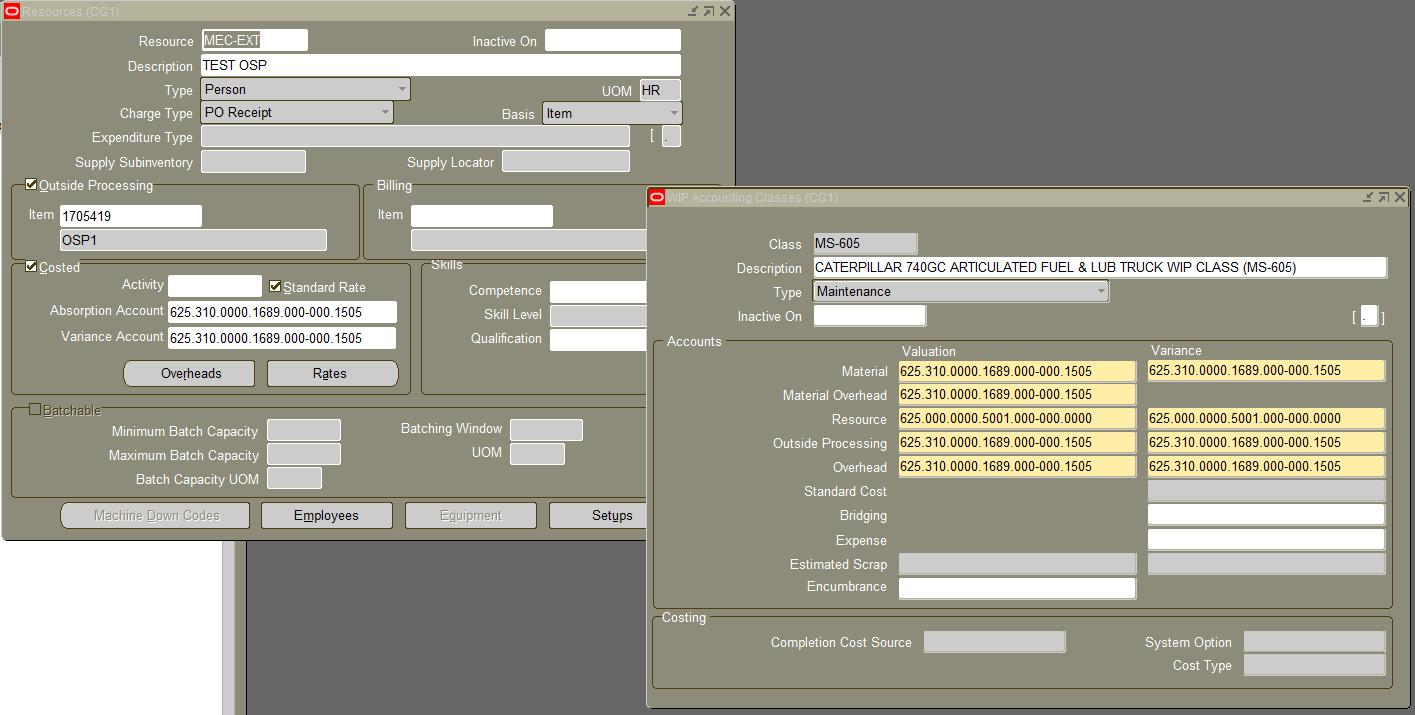Click the Material Valuation account field
Screen dimensions: 1415x715
[x=1017, y=371]
